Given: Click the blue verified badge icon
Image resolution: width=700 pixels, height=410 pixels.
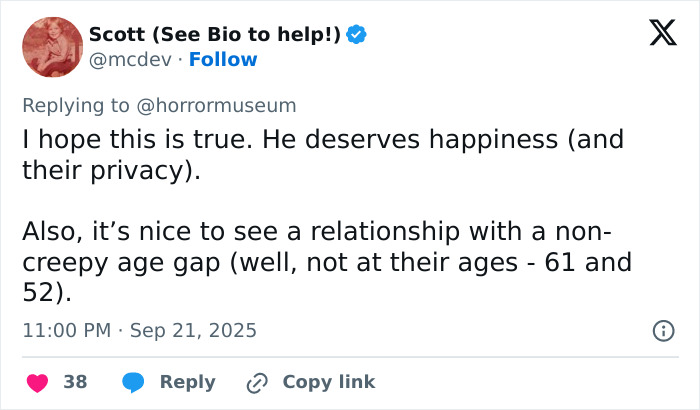Looking at the screenshot, I should 357,34.
